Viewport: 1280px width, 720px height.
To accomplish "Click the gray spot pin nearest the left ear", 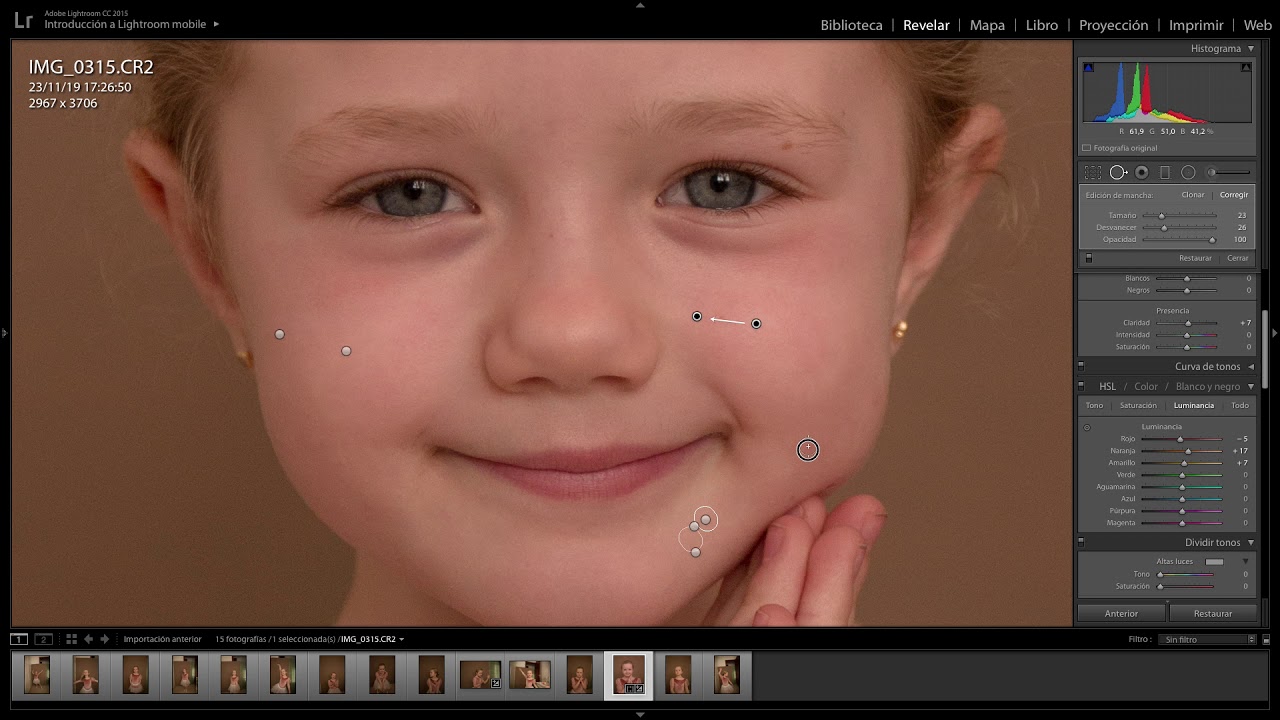I will [280, 334].
